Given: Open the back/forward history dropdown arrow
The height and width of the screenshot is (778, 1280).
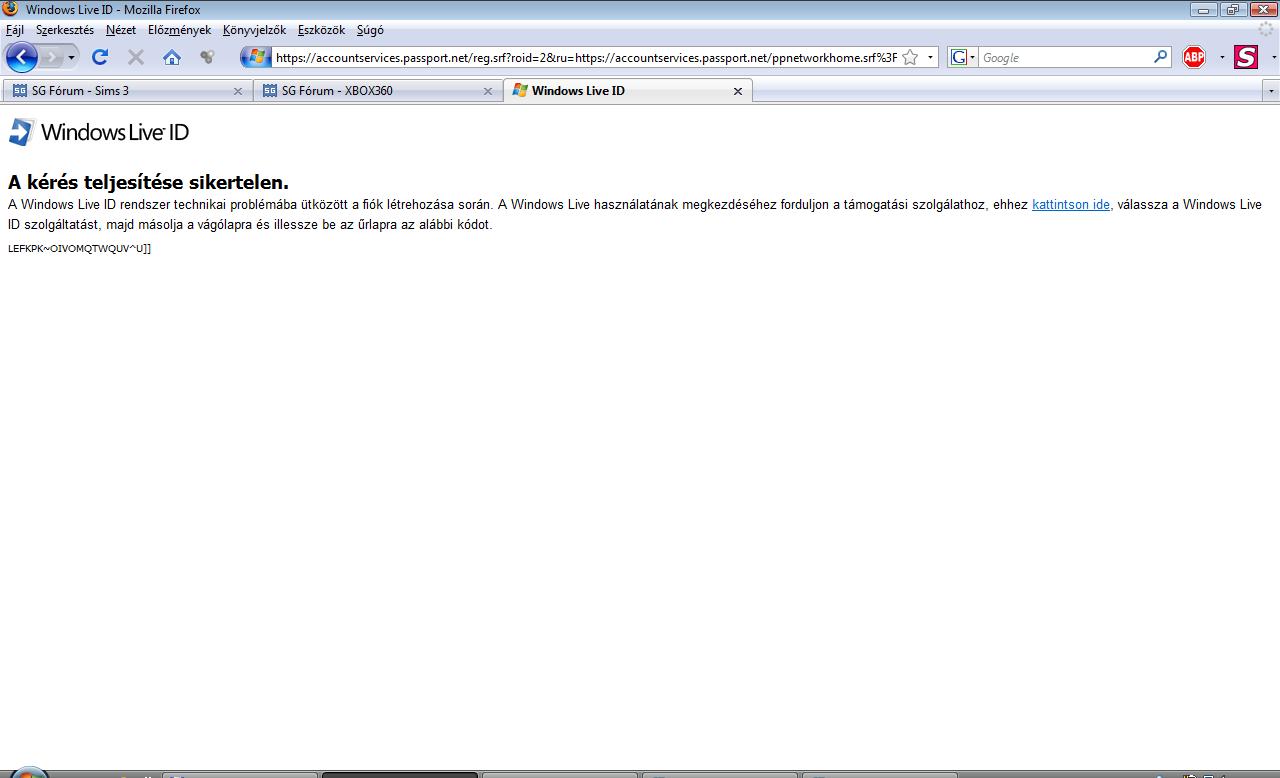Looking at the screenshot, I should coord(72,58).
